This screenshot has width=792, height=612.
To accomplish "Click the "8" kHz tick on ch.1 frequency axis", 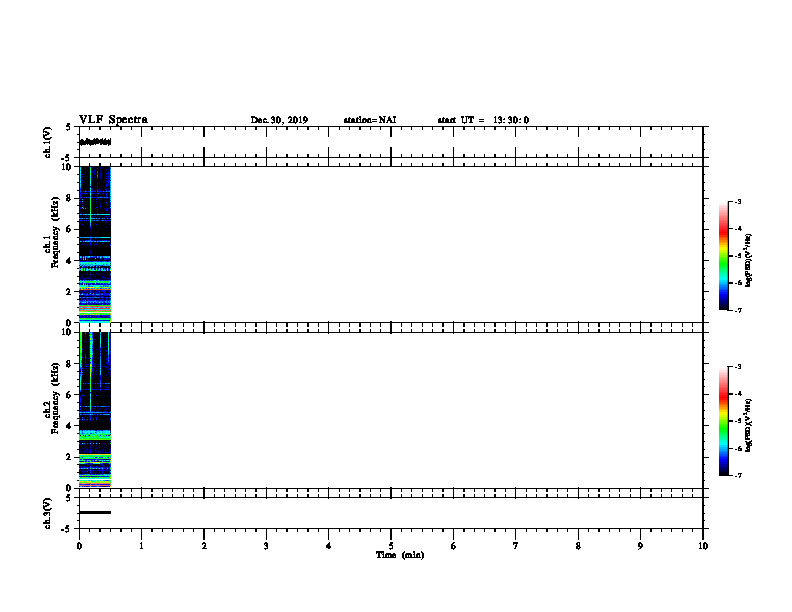I will tap(69, 198).
